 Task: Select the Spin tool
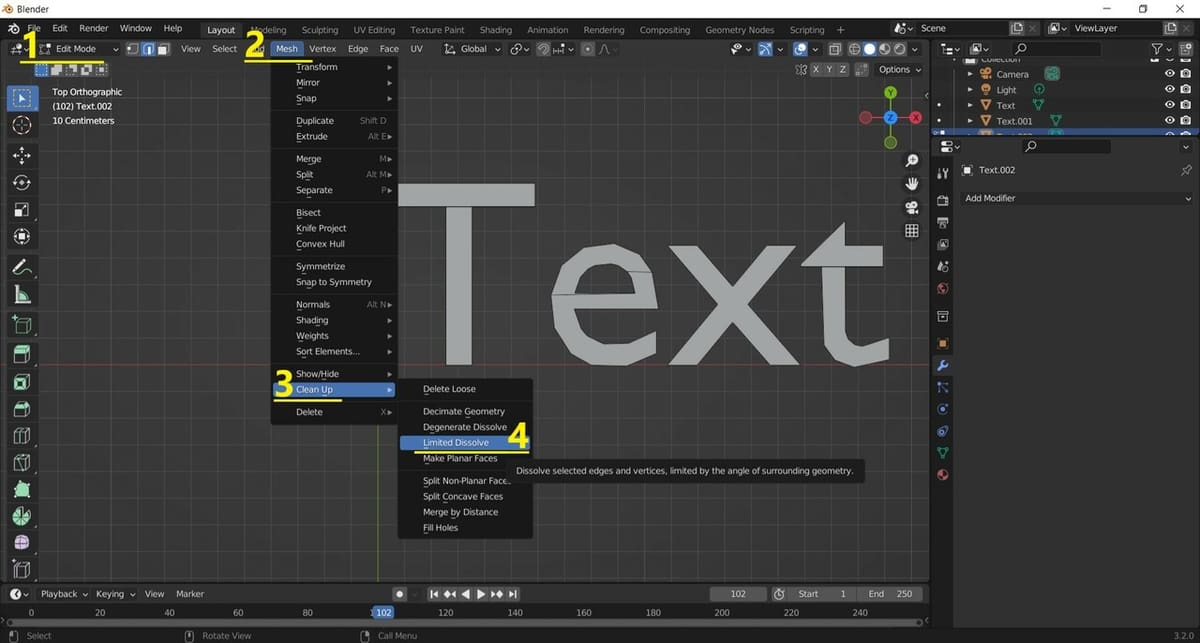[x=22, y=518]
